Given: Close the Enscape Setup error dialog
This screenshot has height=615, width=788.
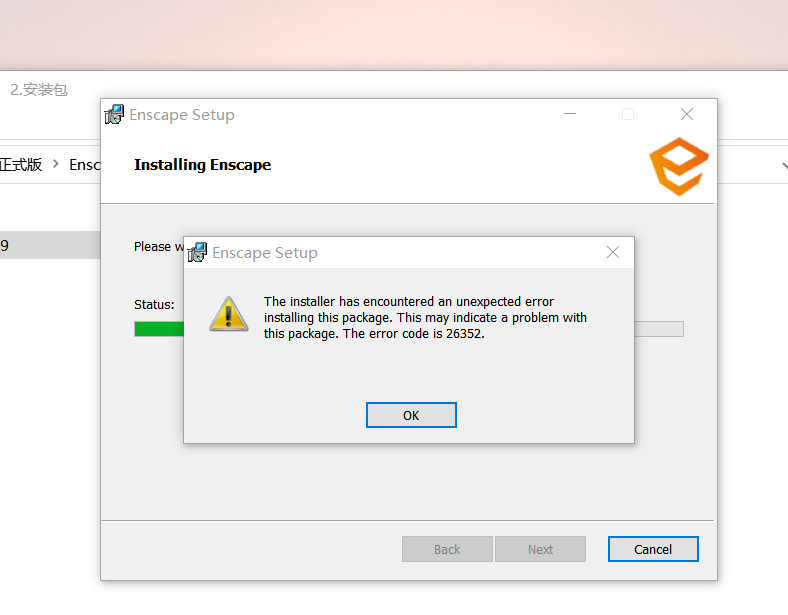Looking at the screenshot, I should pyautogui.click(x=613, y=252).
